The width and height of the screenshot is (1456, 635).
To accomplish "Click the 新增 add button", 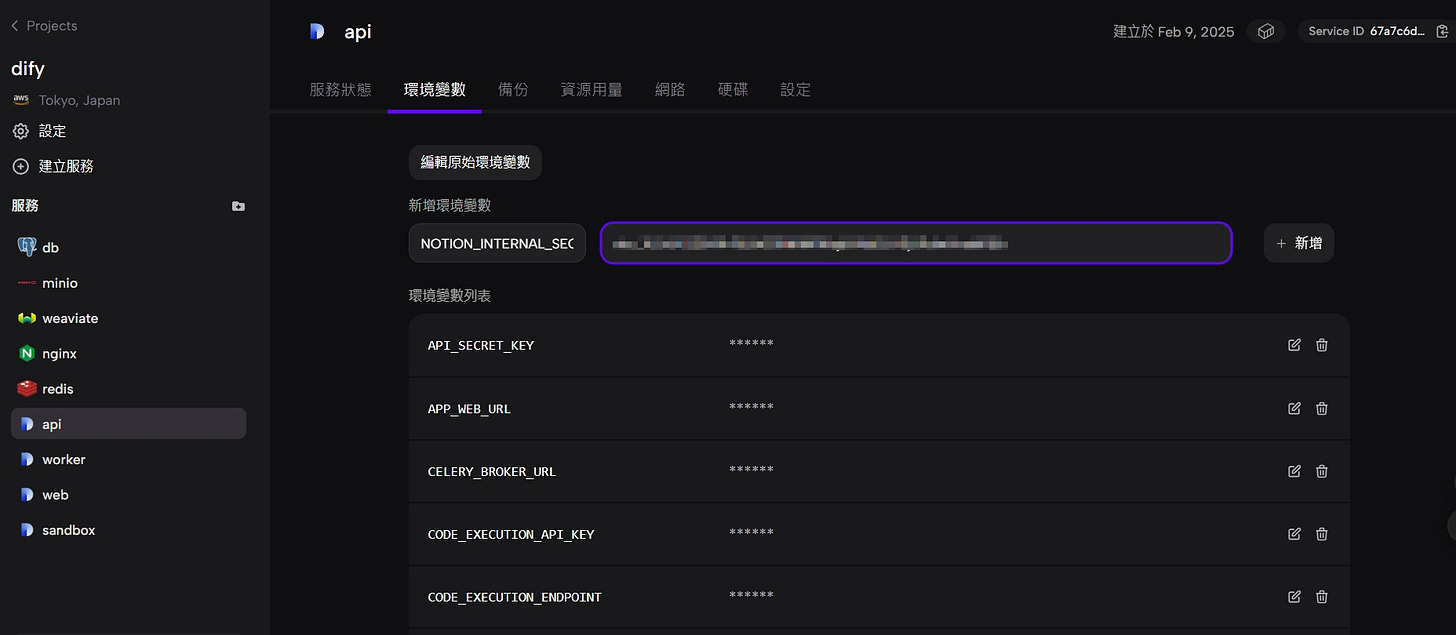I will [x=1299, y=243].
